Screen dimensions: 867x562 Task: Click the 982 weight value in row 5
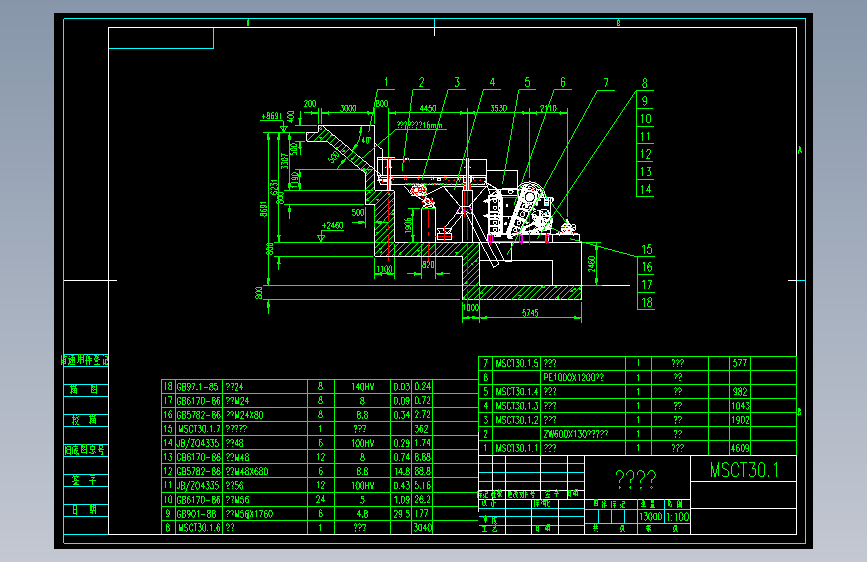point(740,392)
